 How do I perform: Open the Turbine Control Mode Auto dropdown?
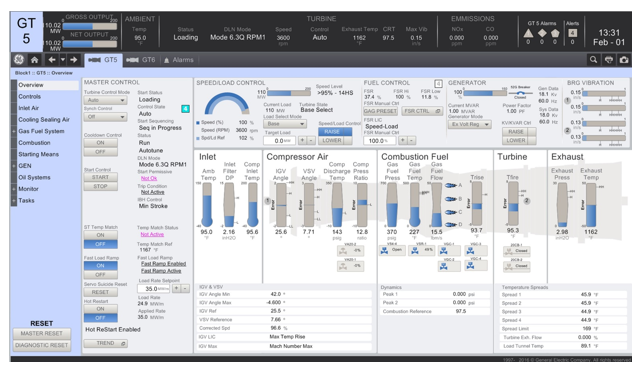[x=106, y=100]
